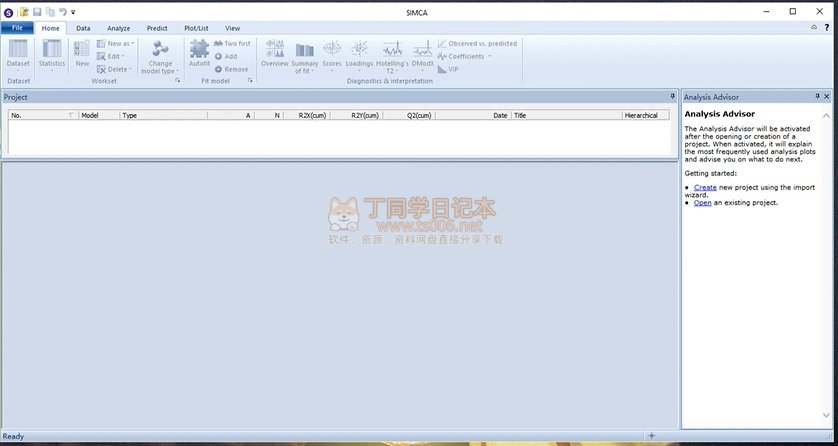Switch to the Predict ribbon tab
838x446 pixels.
tap(157, 28)
